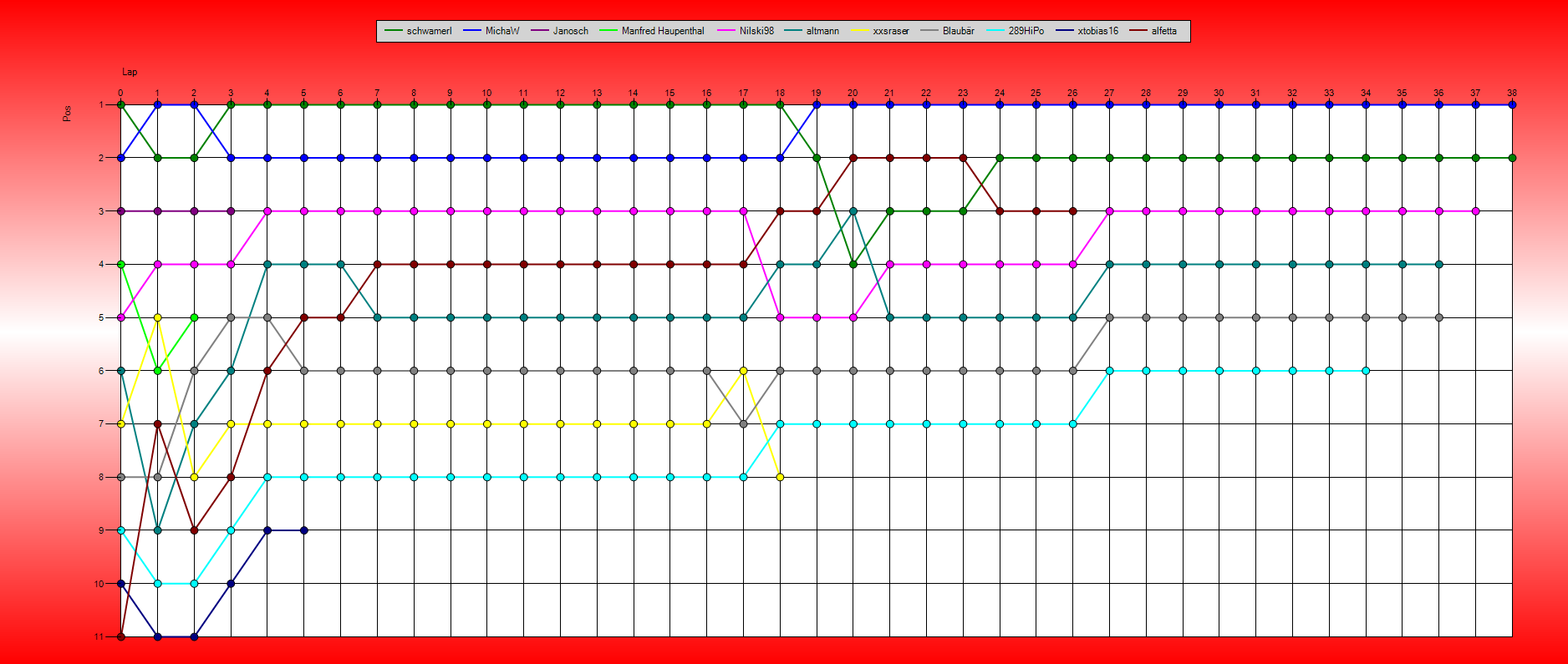
Task: Select Manfred Haupenthal's light green marker at lap 2
Action: (x=194, y=317)
